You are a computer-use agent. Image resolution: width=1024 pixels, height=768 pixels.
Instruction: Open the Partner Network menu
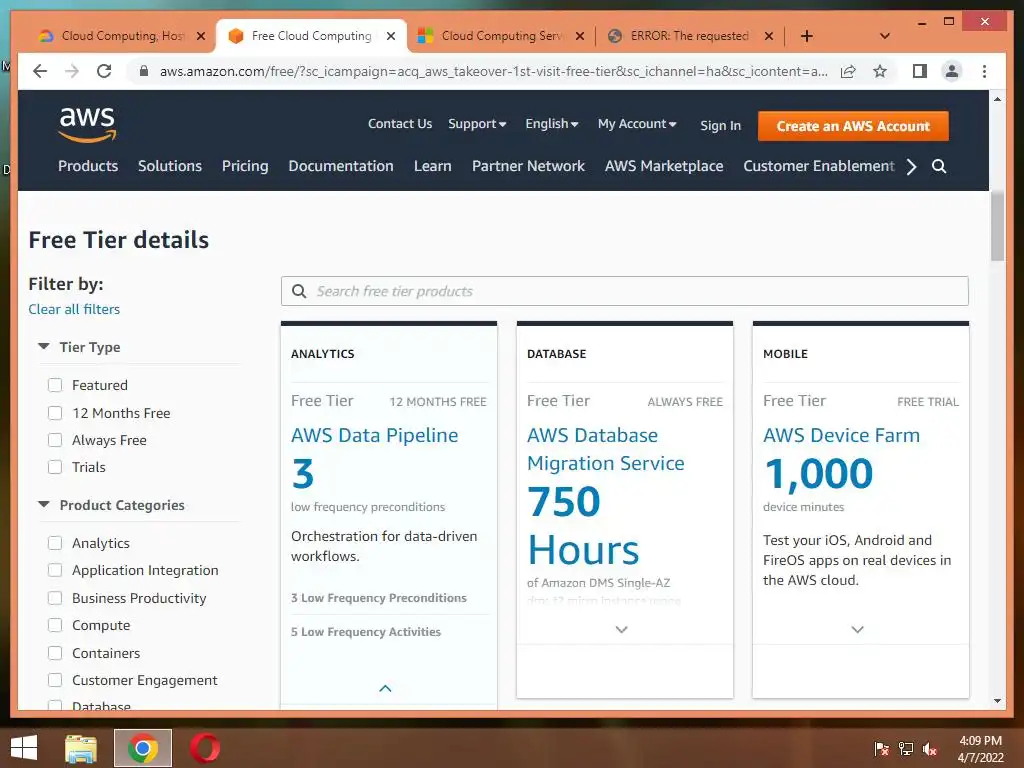[x=528, y=166]
